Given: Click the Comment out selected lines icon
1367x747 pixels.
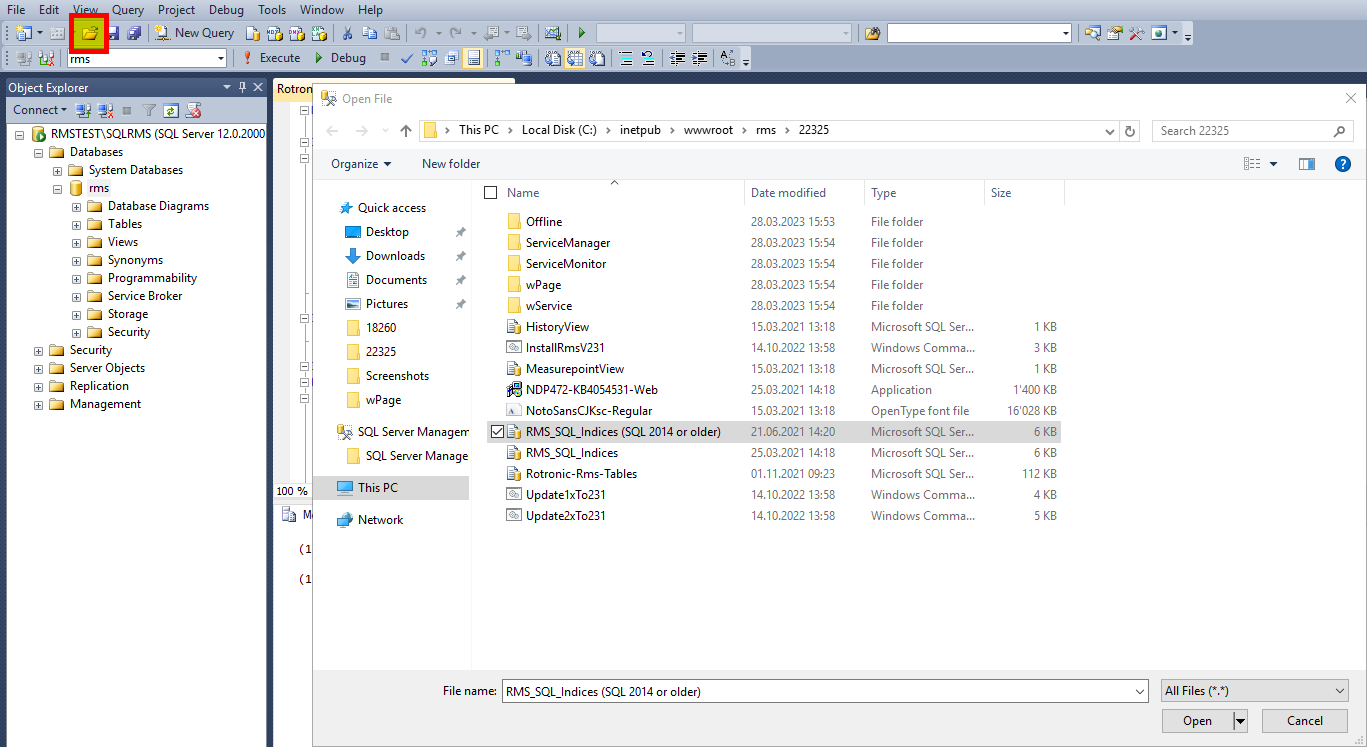Looking at the screenshot, I should [x=626, y=58].
